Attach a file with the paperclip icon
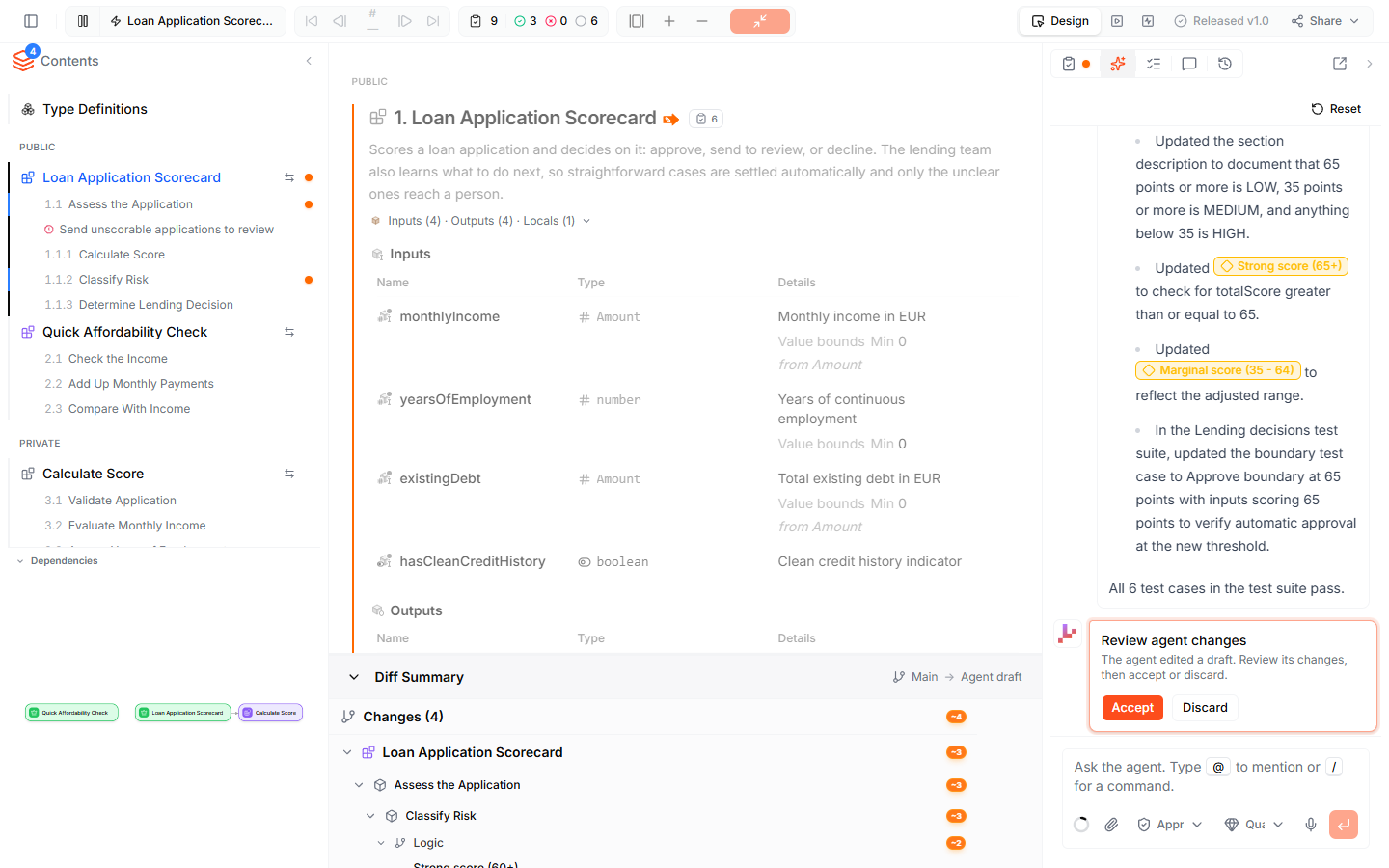 1112,825
